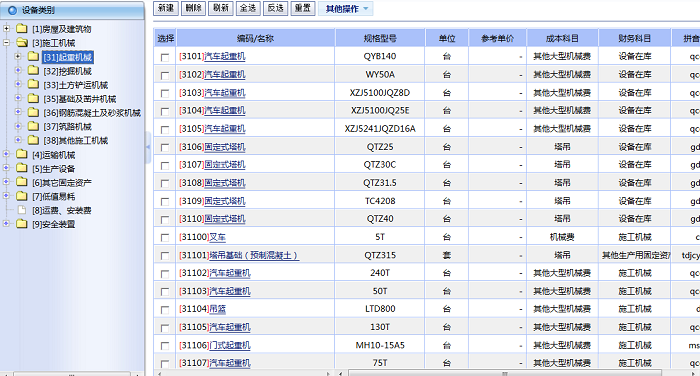The width and height of the screenshot is (700, 376).
Task: Check the box for row [3104]汽车起重机
Action: (x=165, y=112)
